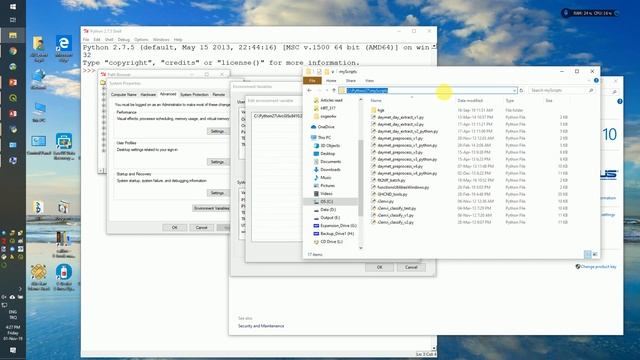Open the View ribbon tab in Explorer
Viewport: 640px width, 360px height.
pyautogui.click(x=369, y=81)
